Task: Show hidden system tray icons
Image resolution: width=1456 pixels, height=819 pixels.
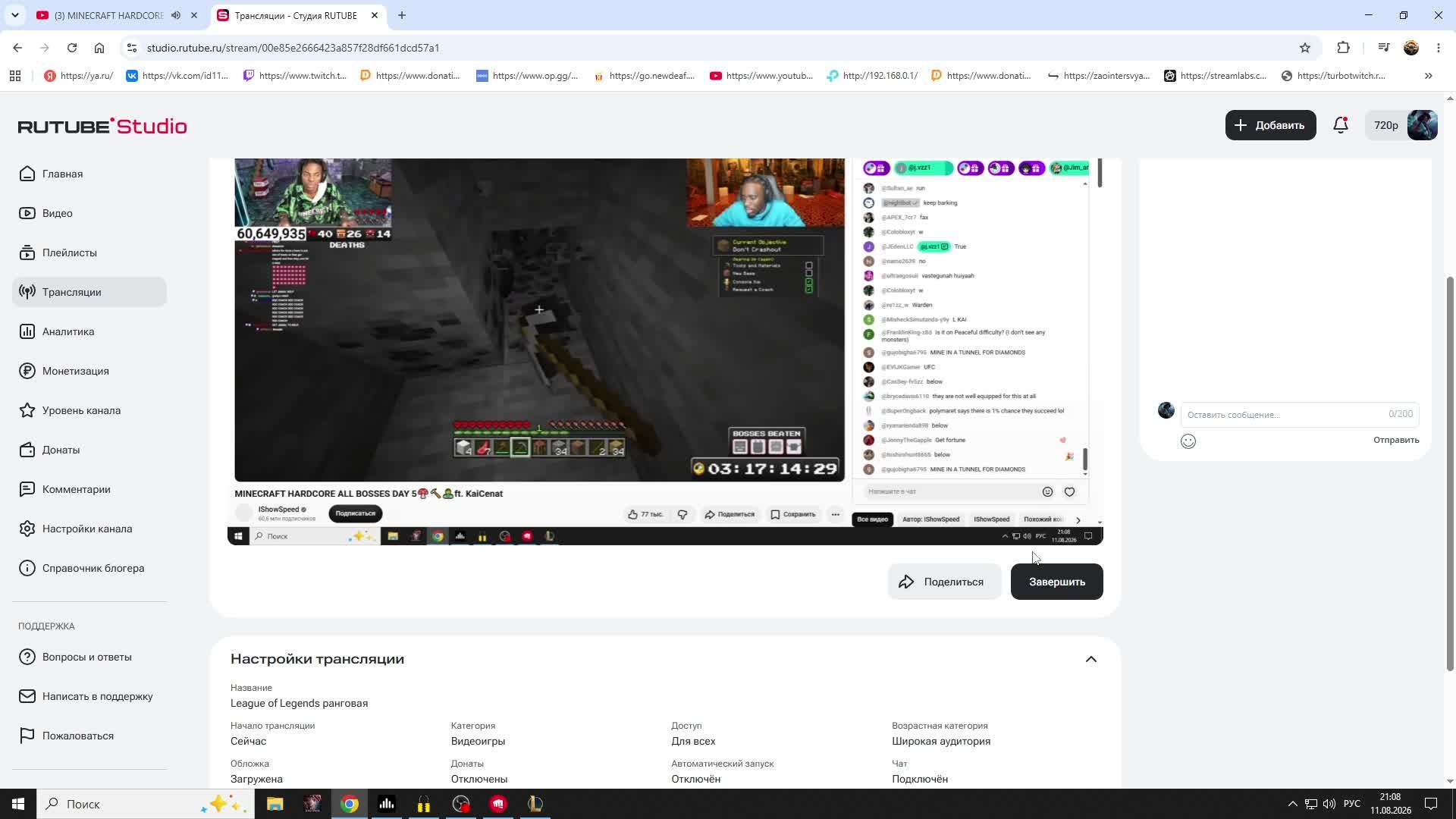Action: (1292, 804)
